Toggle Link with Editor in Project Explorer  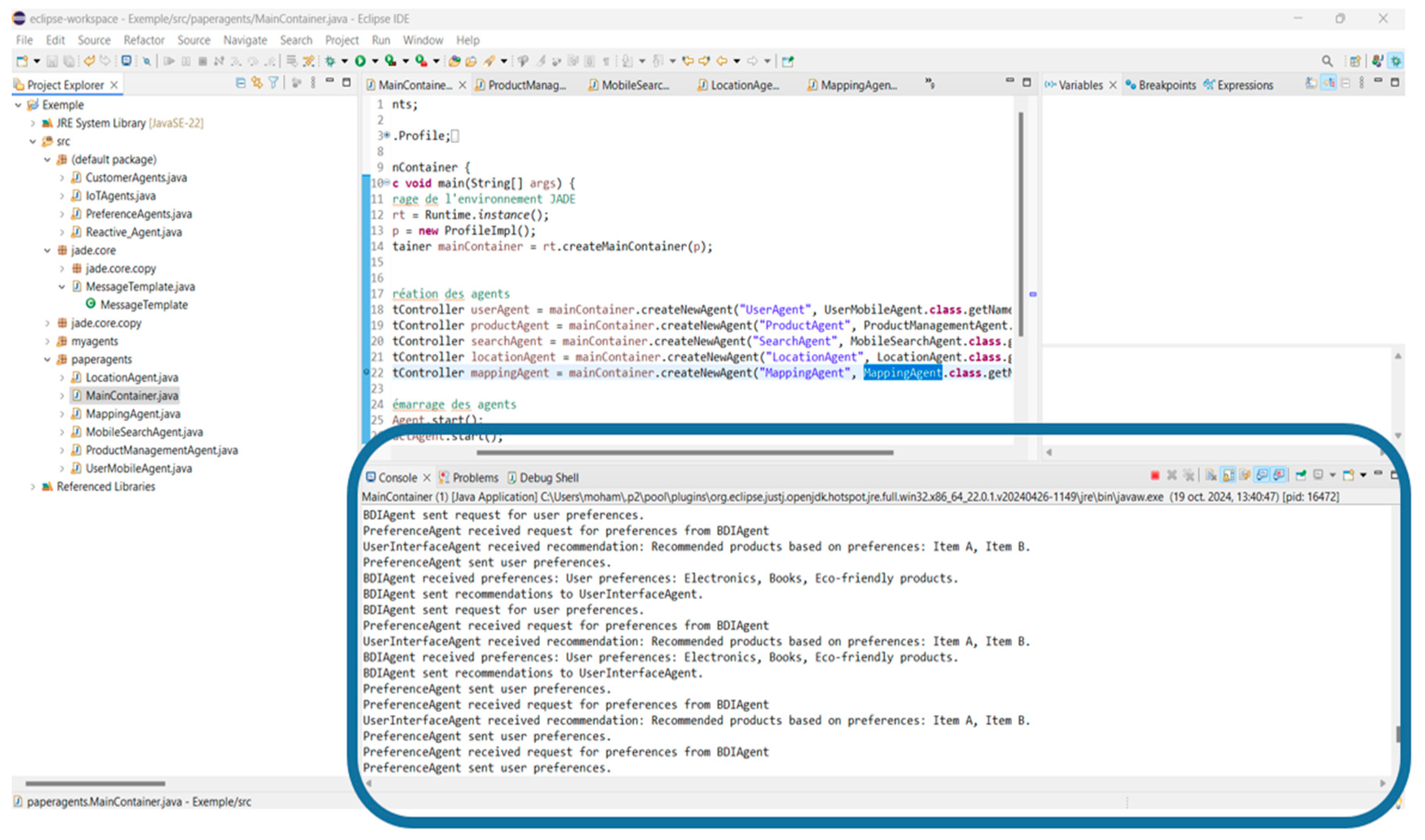[257, 83]
